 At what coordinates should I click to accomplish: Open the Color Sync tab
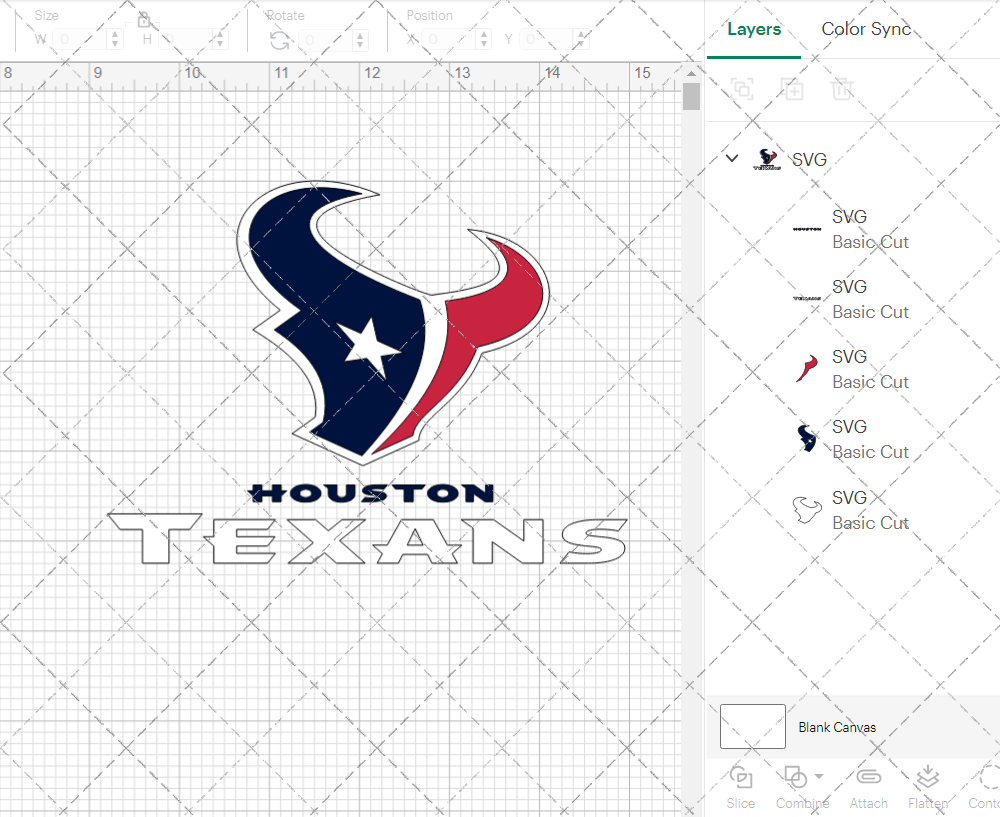pyautogui.click(x=865, y=29)
